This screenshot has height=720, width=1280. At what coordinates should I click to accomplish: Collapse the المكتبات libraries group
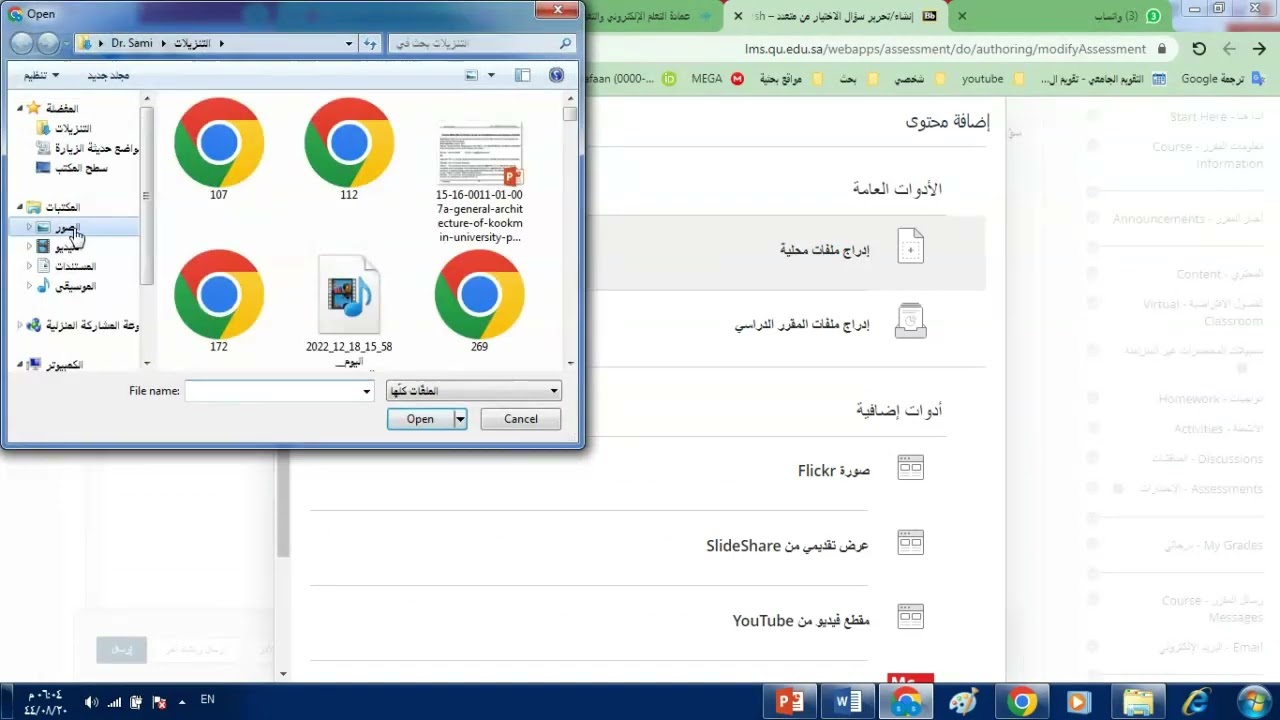tap(20, 207)
